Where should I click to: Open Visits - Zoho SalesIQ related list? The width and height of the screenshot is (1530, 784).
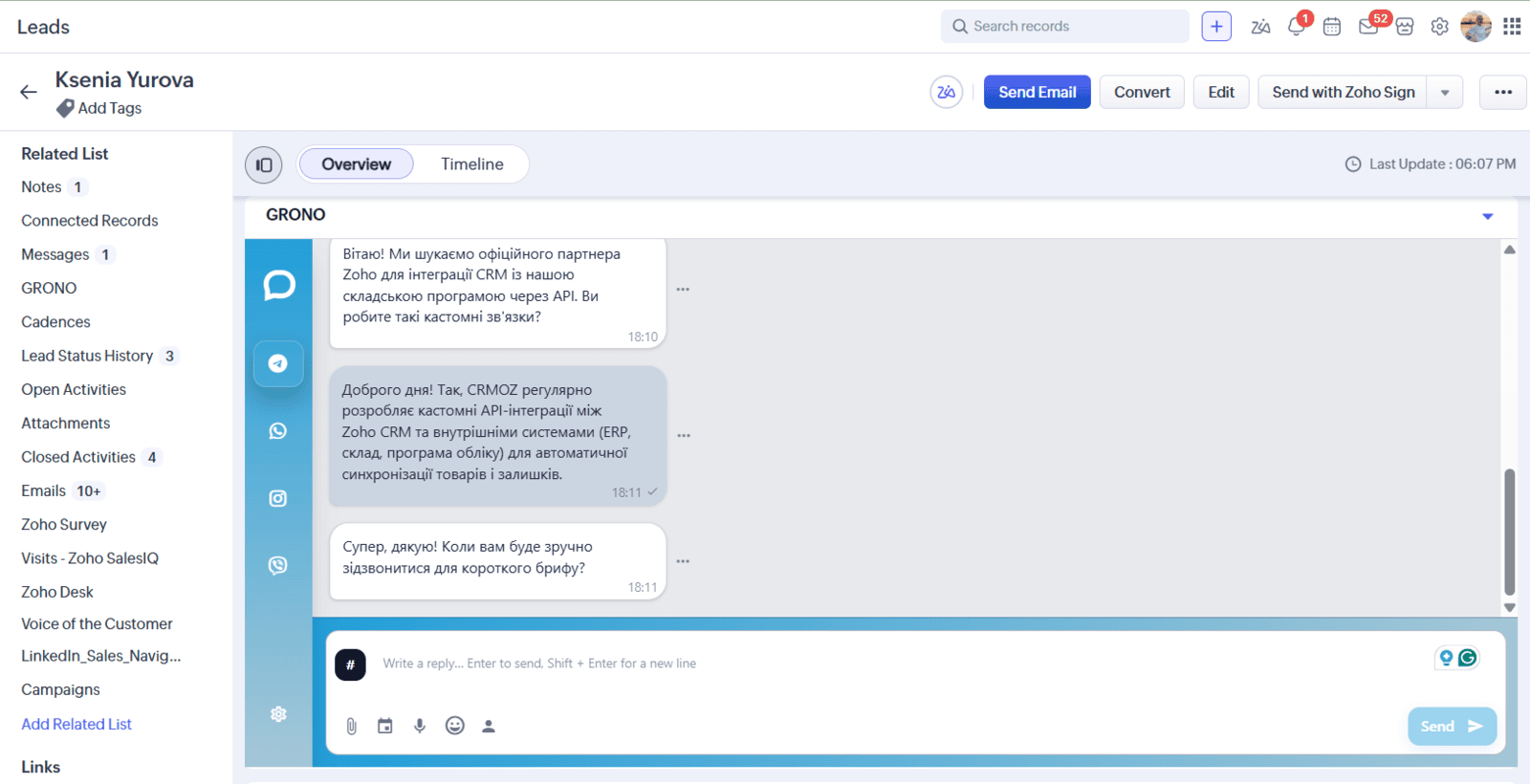click(x=90, y=558)
